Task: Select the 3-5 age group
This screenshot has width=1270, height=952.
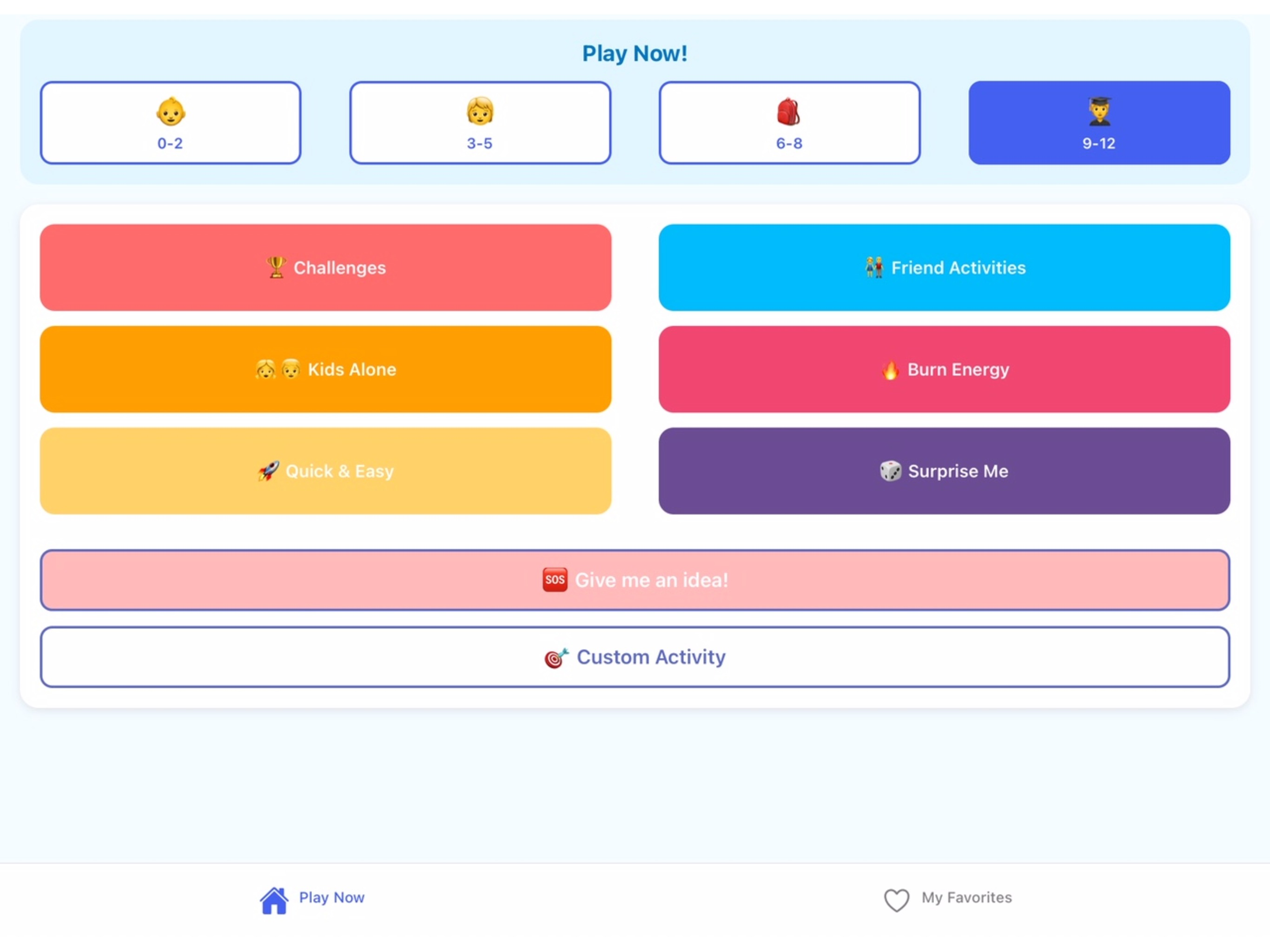Action: pos(480,123)
